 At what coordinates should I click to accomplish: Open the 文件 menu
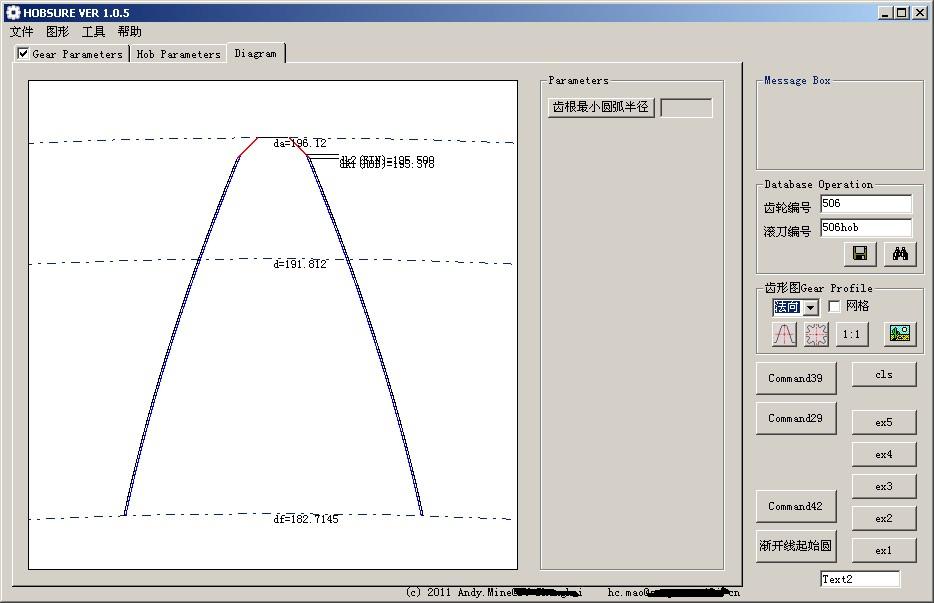[x=21, y=32]
